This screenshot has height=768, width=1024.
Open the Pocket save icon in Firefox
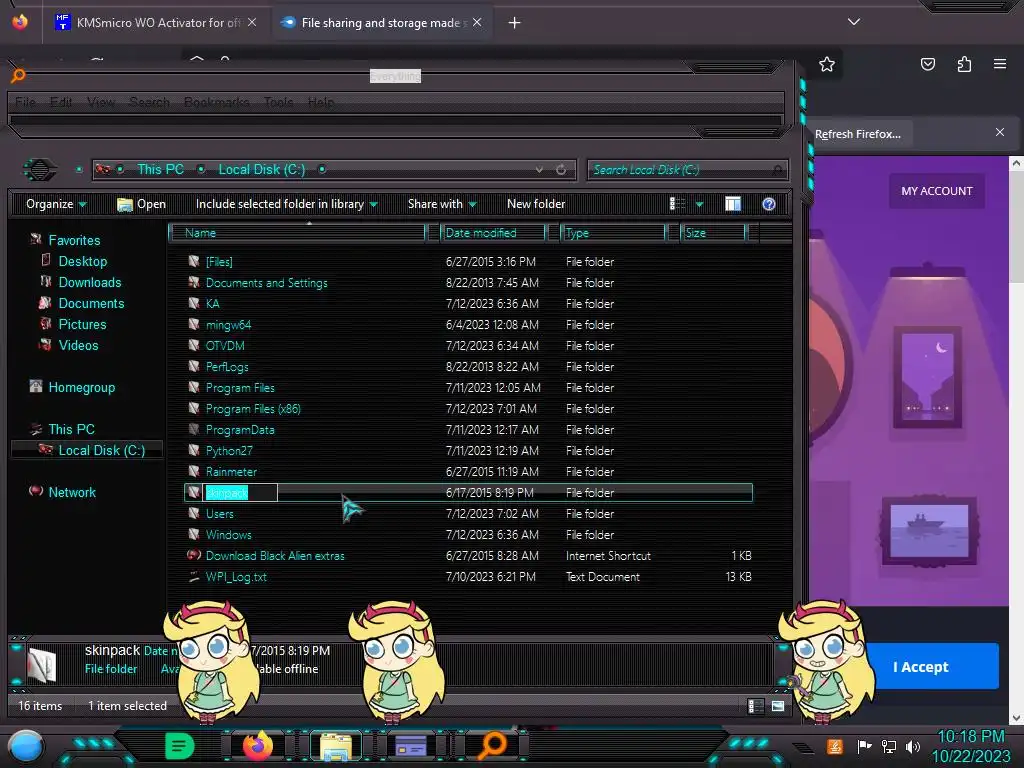(927, 64)
